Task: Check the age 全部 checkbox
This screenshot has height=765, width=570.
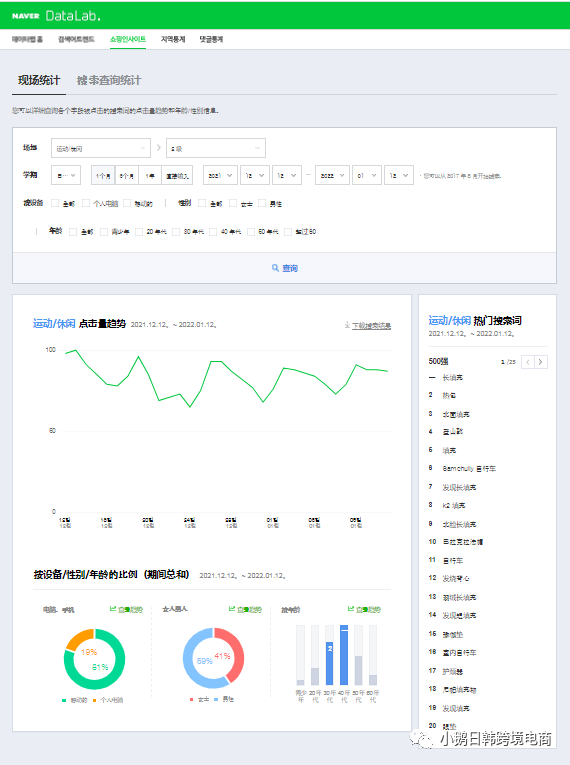Action: click(73, 232)
